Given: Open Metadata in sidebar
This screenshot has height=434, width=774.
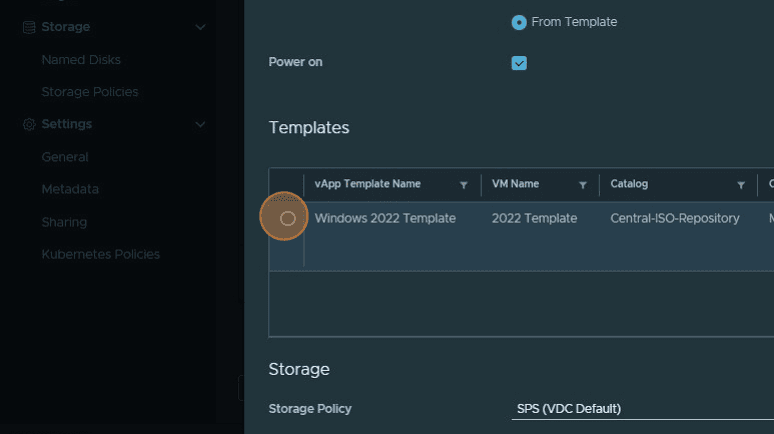Looking at the screenshot, I should pyautogui.click(x=70, y=189).
